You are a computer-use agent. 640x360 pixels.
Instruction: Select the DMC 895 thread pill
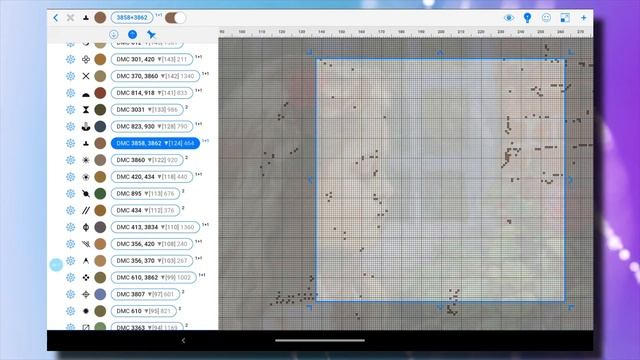point(145,193)
